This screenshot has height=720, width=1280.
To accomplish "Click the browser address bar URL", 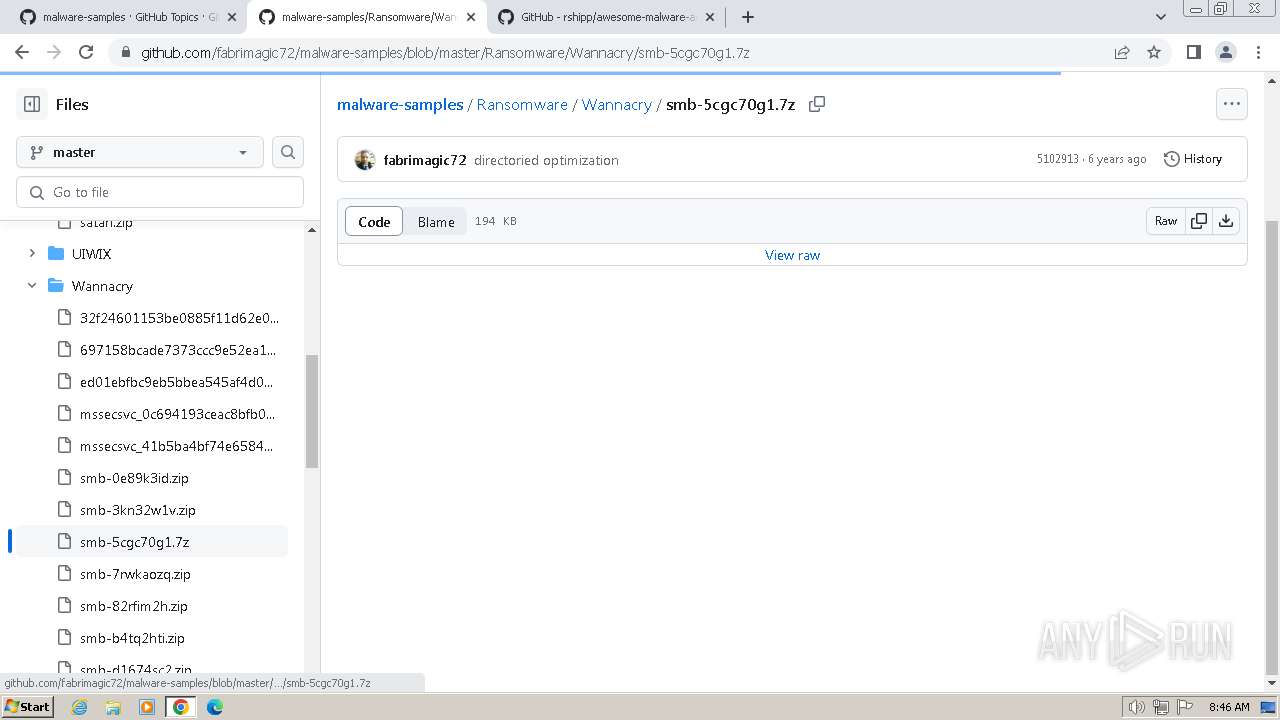I will (x=445, y=52).
